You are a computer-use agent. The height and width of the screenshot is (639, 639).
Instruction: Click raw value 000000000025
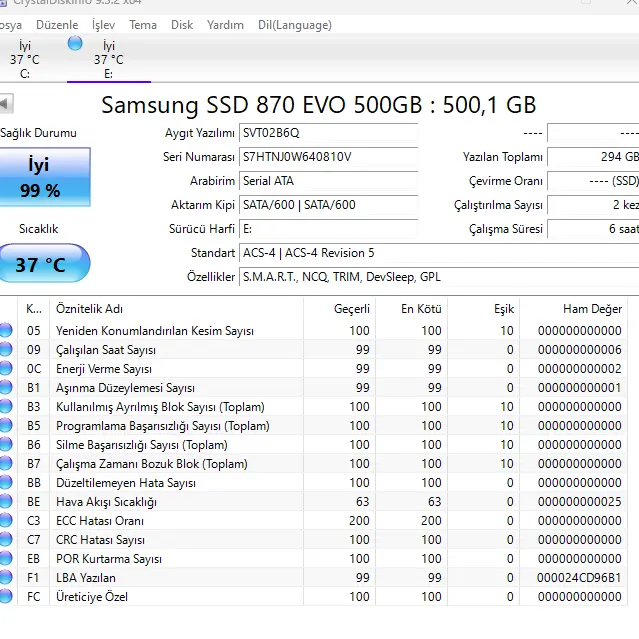point(580,502)
